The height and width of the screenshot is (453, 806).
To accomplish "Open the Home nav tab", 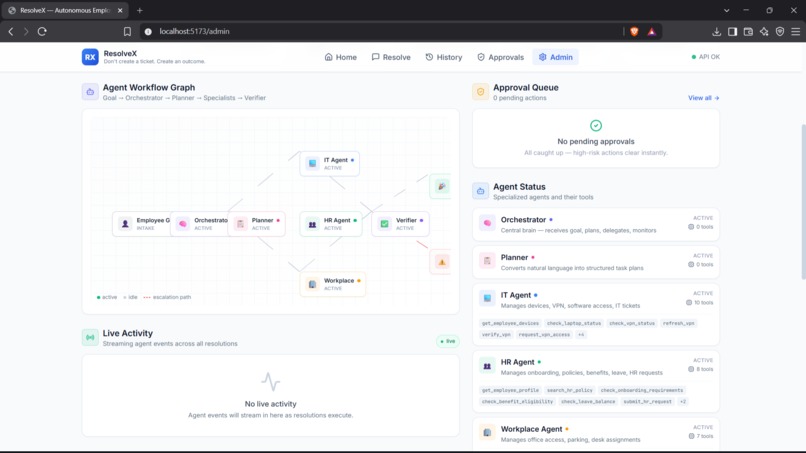I will click(x=340, y=57).
